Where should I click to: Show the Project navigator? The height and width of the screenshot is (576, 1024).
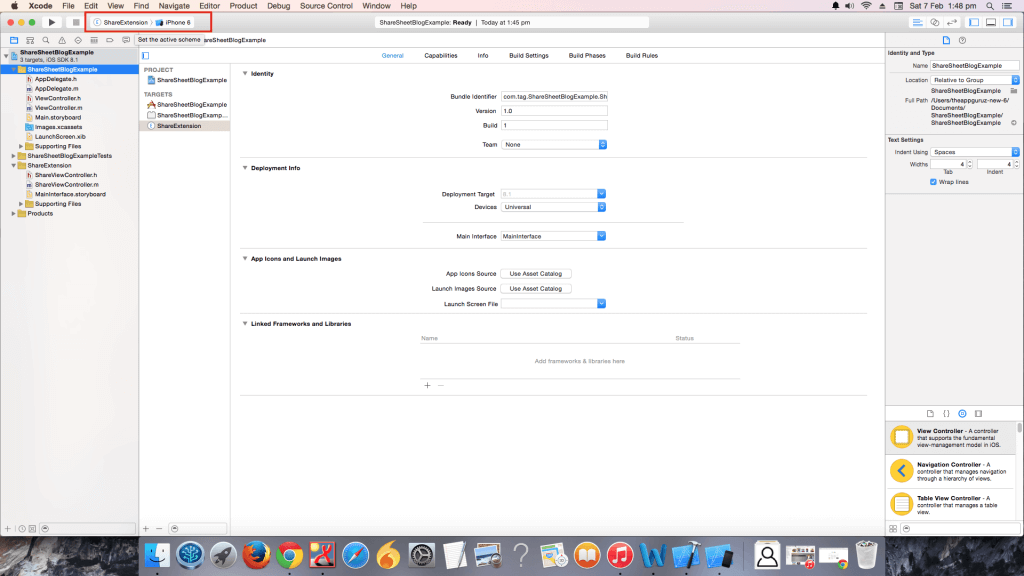[x=14, y=40]
